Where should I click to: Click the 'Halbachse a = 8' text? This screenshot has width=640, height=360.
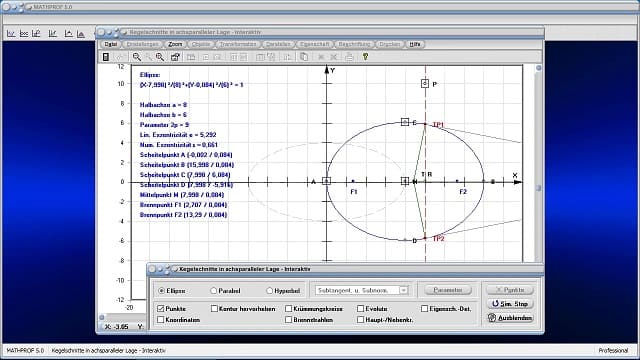coord(163,105)
